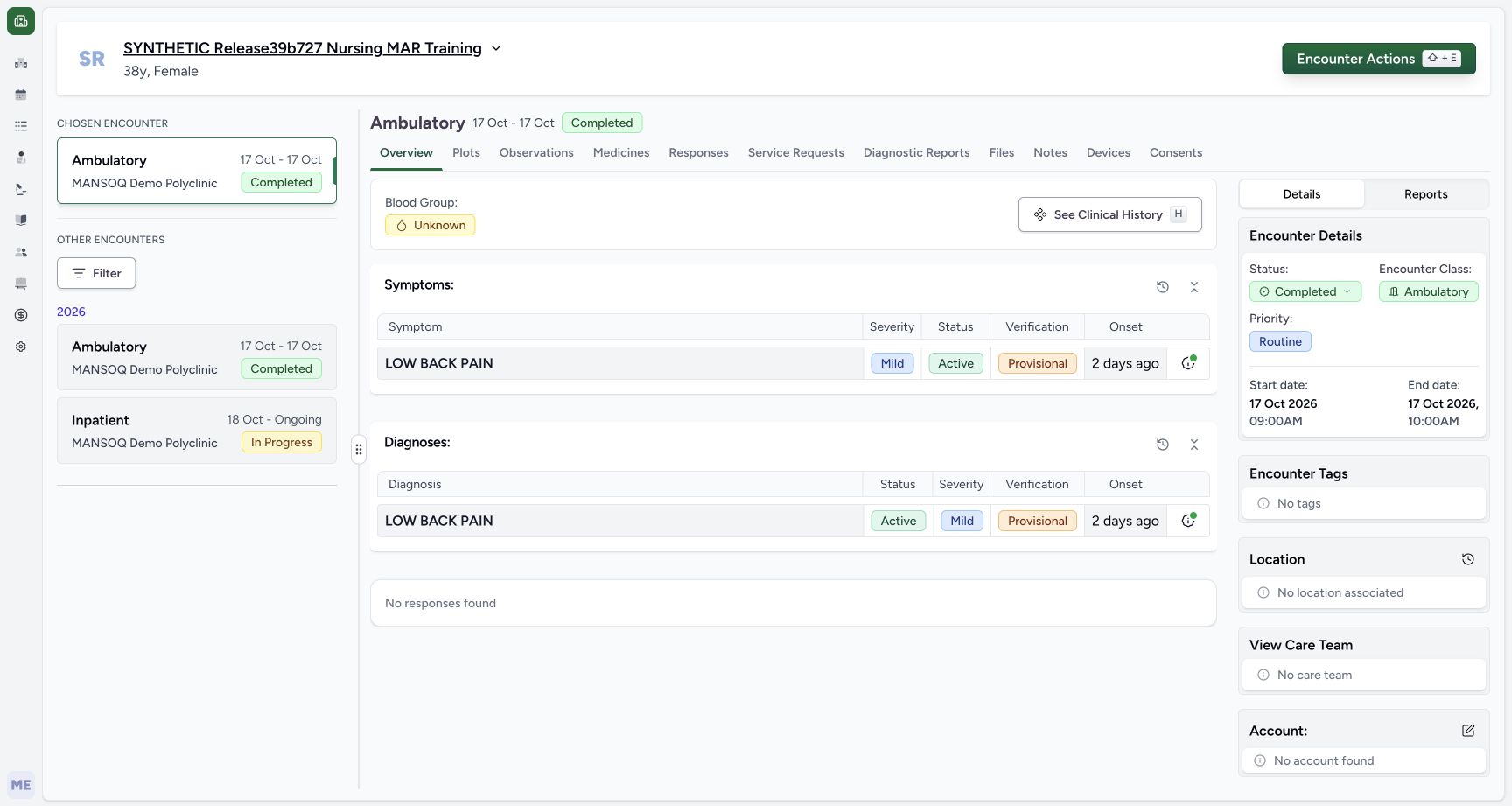Click update icon in Symptoms LOW BACK PAIN row
The image size is (1512, 806).
tap(1188, 363)
